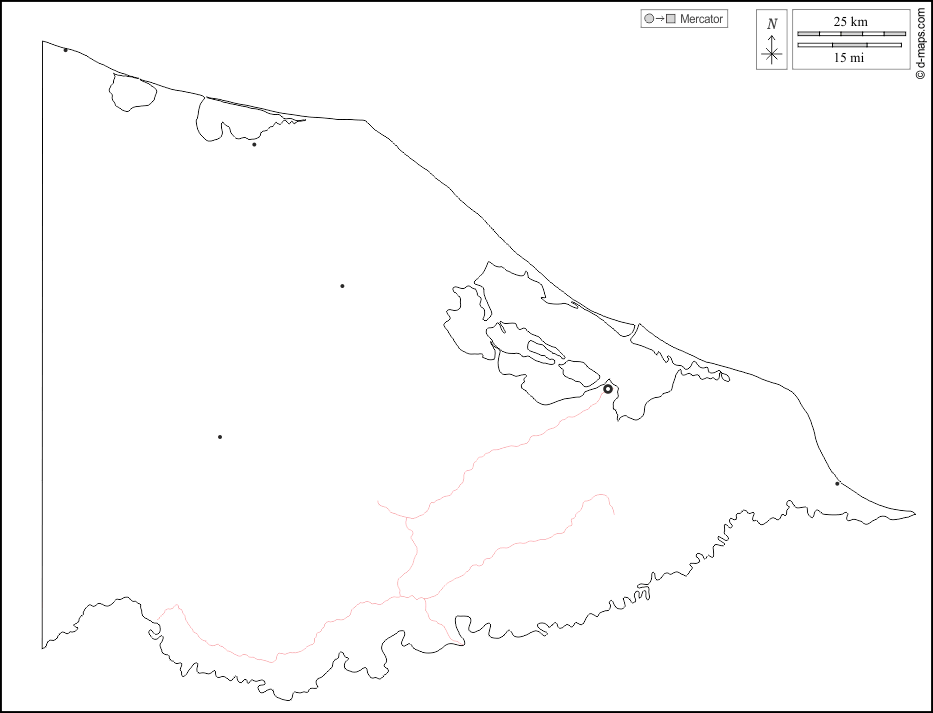Click the city dot on the east coast
This screenshot has width=933, height=713.
click(837, 484)
